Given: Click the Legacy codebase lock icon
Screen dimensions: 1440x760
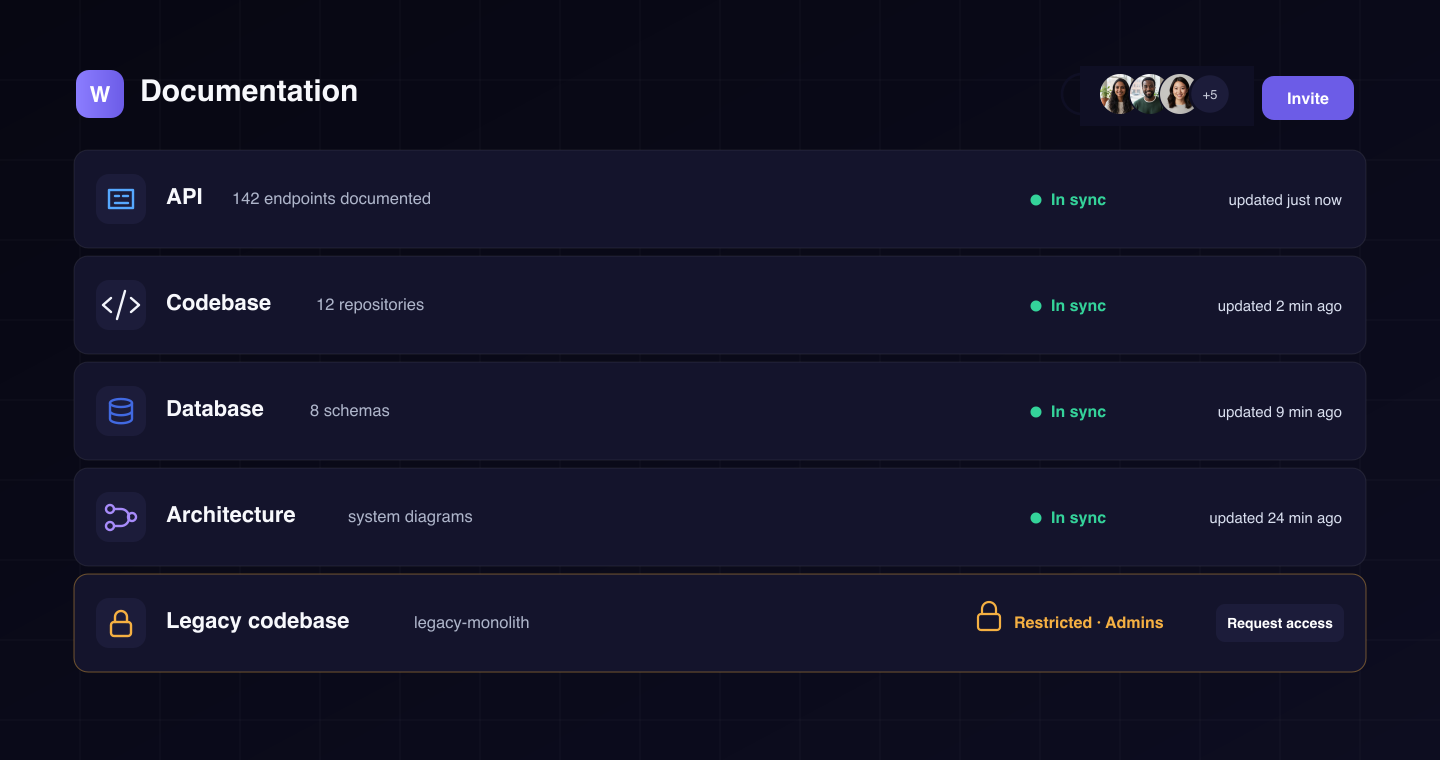Looking at the screenshot, I should (x=121, y=623).
